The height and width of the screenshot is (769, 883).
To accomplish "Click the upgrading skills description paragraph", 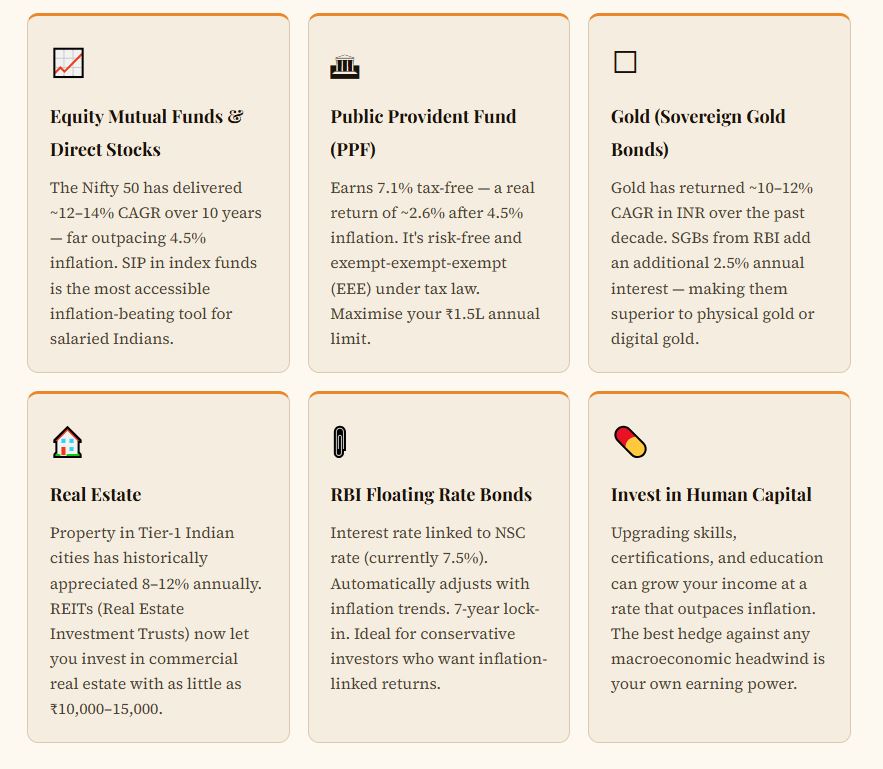I will (x=717, y=608).
